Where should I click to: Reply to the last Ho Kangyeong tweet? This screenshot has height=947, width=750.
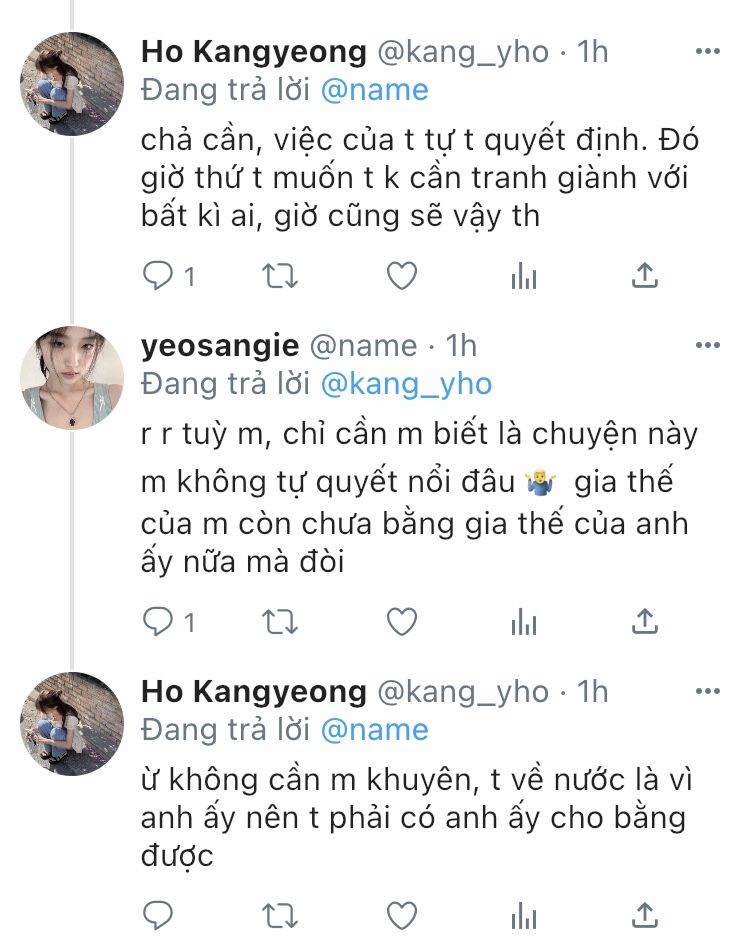158,914
